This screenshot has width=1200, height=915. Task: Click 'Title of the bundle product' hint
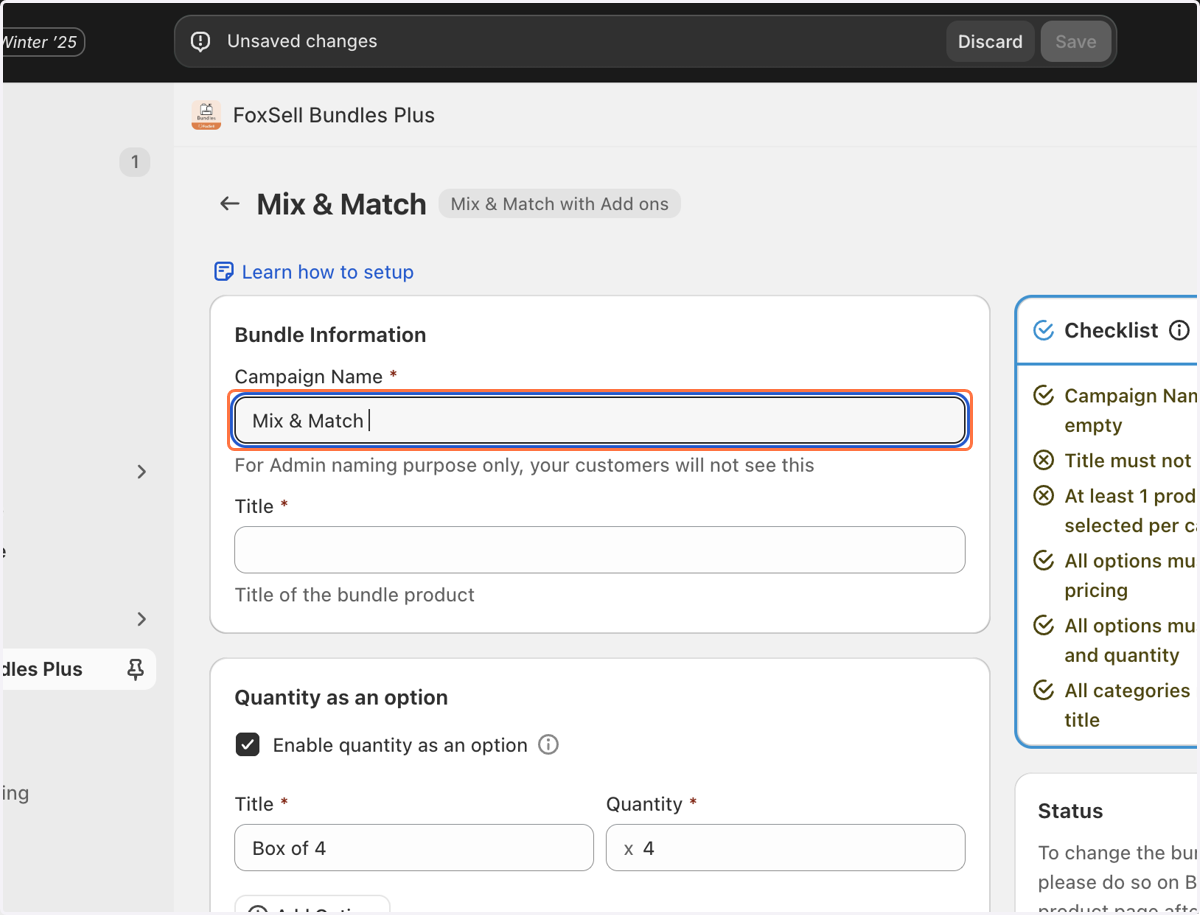[x=354, y=595]
